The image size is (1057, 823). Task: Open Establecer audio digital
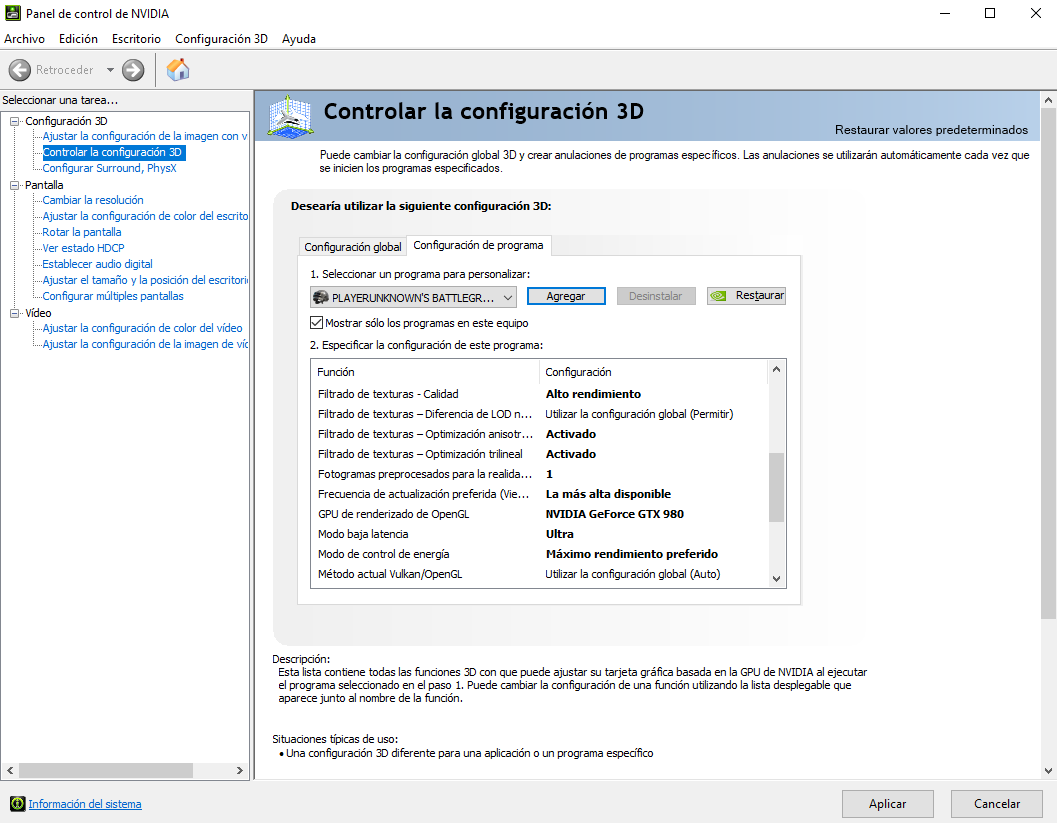point(98,264)
